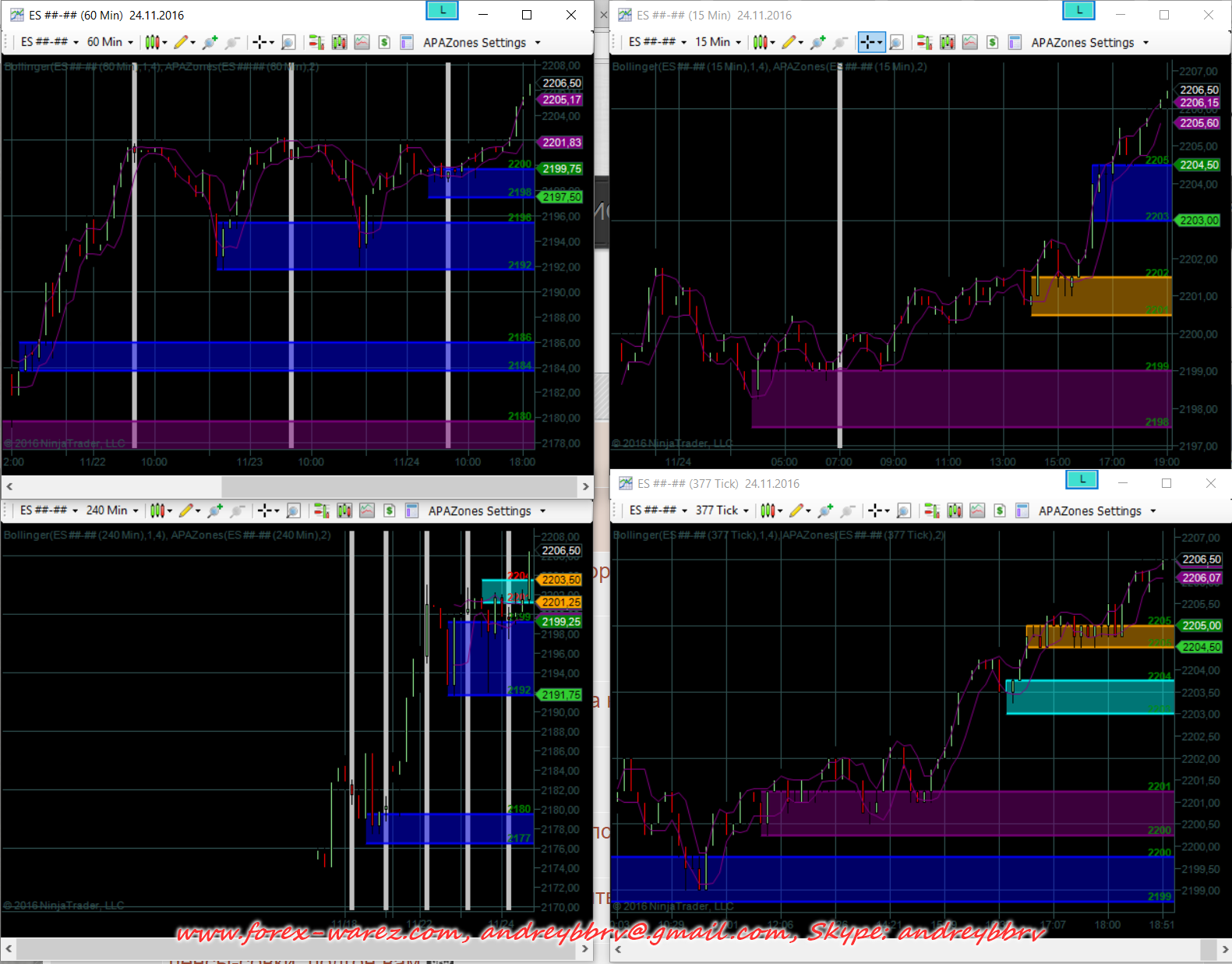Toggle crosshair cursor in 15 Min chart

[x=867, y=42]
